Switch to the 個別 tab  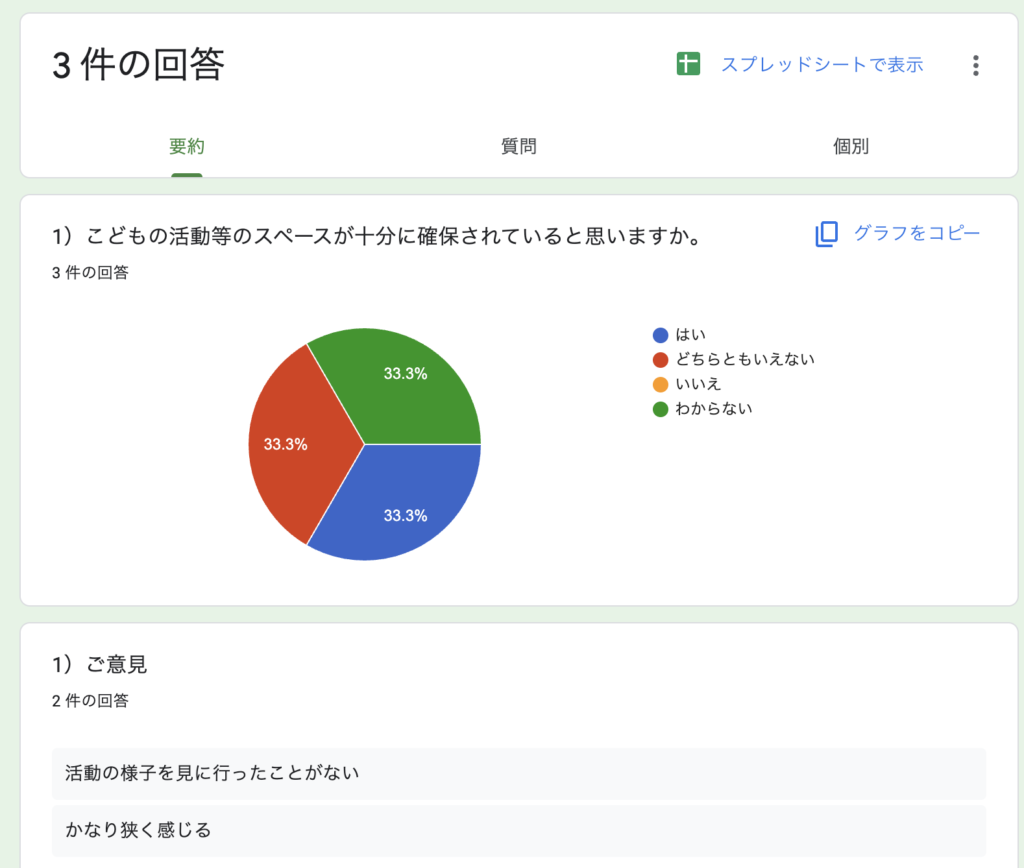click(851, 147)
